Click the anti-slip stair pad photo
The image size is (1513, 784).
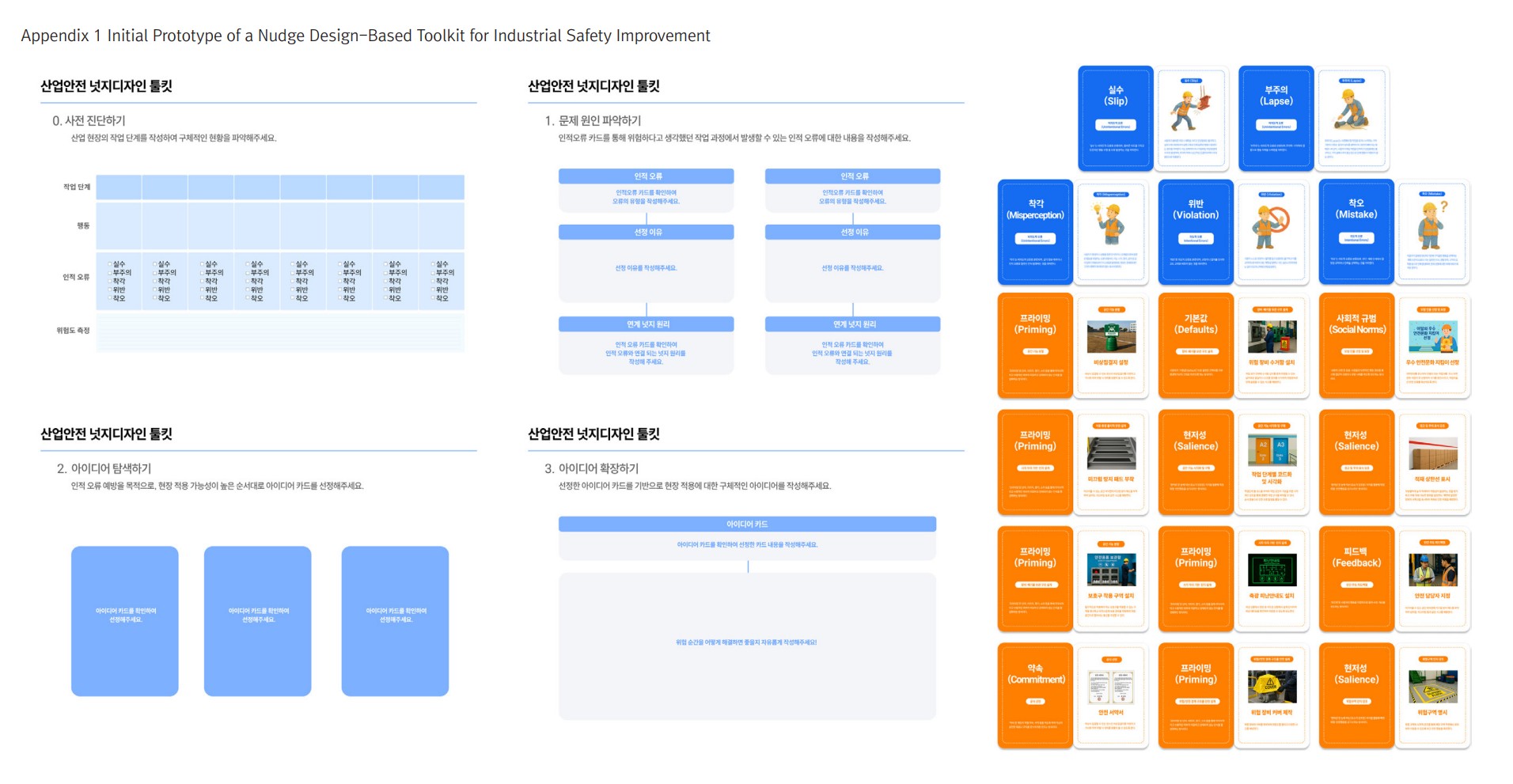coord(1111,453)
